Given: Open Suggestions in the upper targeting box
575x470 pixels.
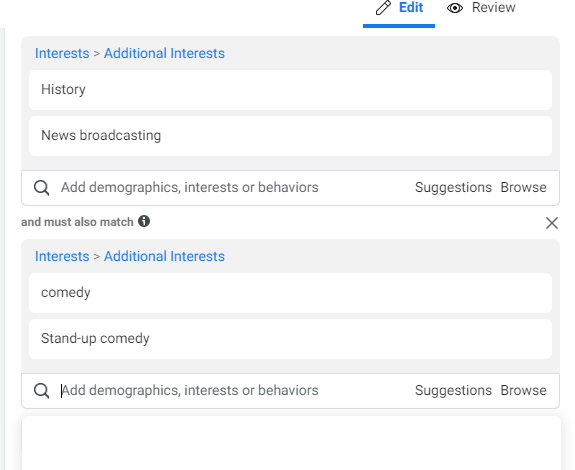Looking at the screenshot, I should tap(453, 188).
